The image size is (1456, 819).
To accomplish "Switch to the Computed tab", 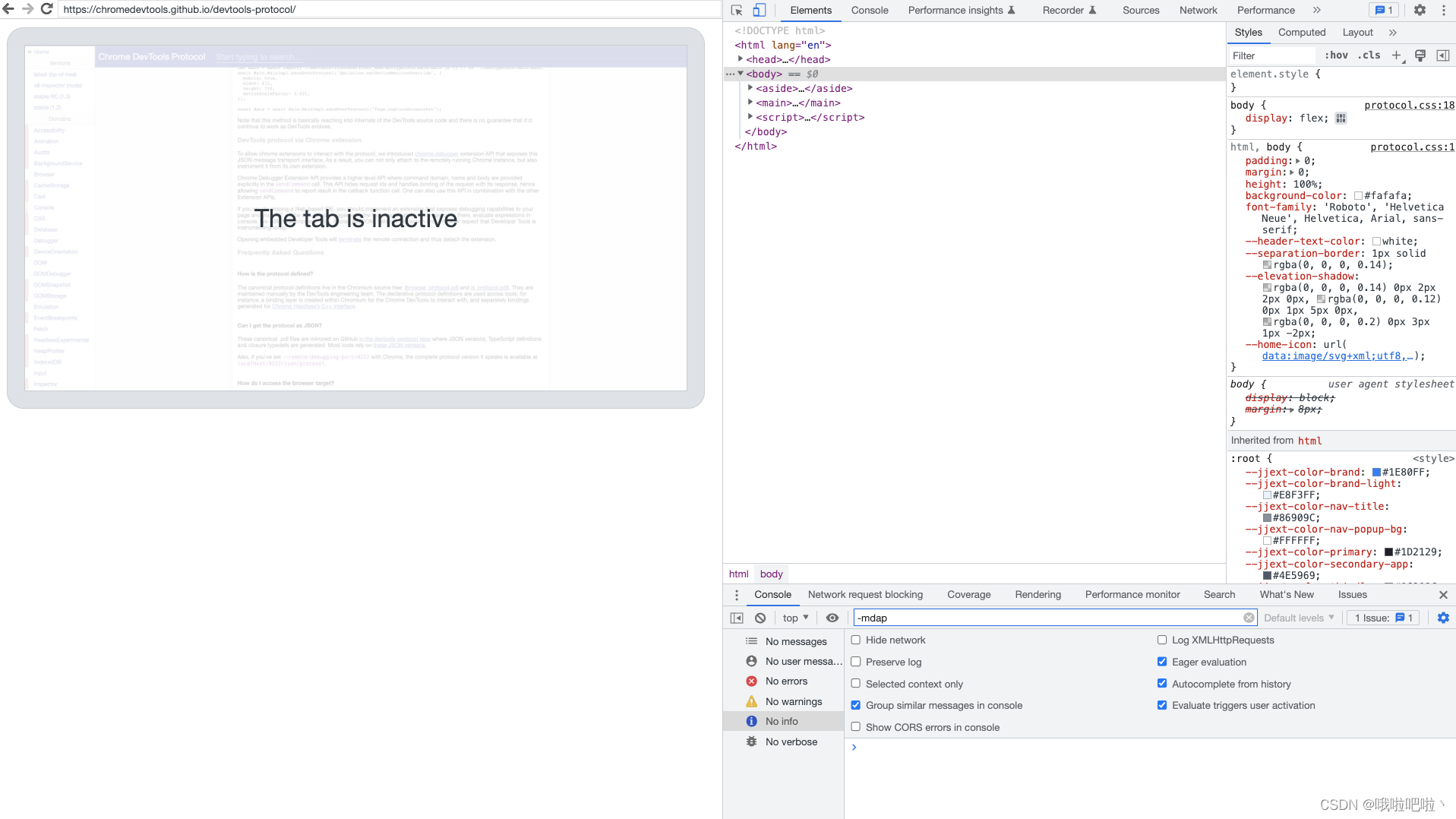I will coord(1301,32).
